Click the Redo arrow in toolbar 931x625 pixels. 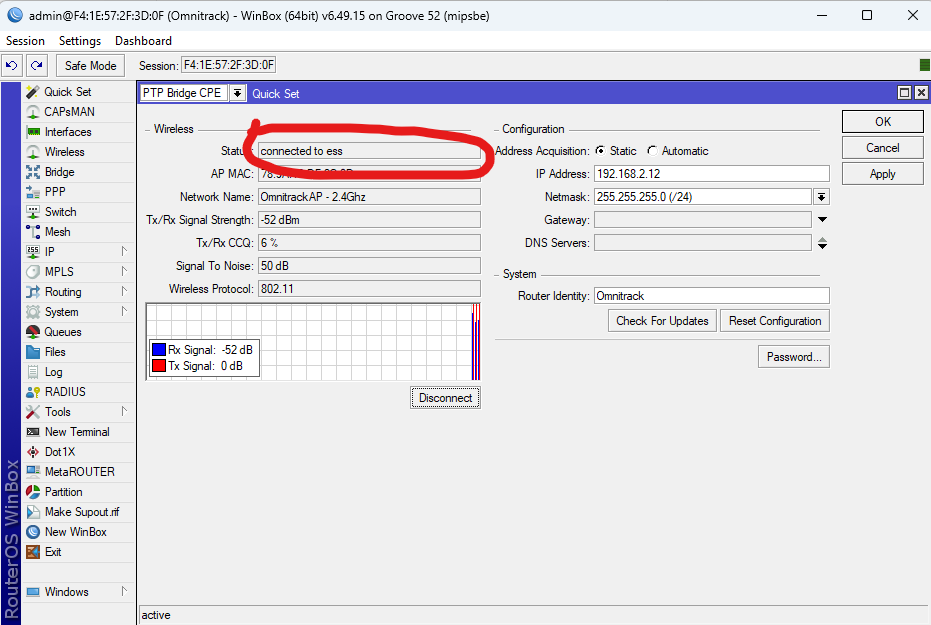(36, 66)
